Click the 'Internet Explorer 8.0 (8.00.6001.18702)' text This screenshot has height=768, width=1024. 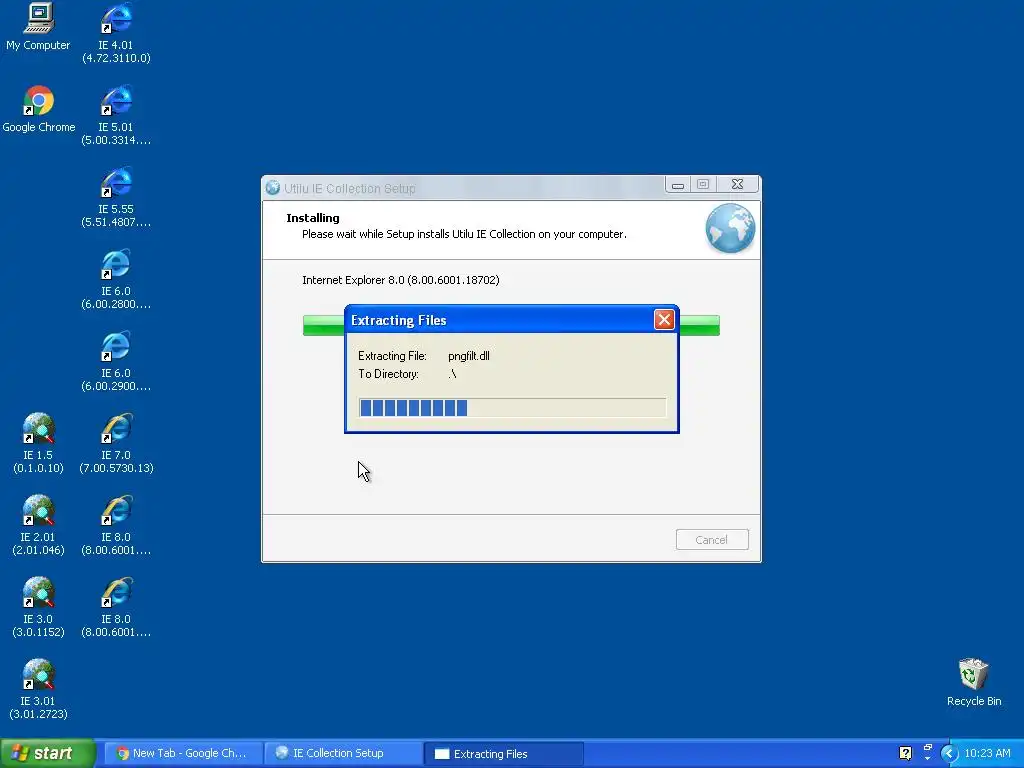pyautogui.click(x=401, y=280)
